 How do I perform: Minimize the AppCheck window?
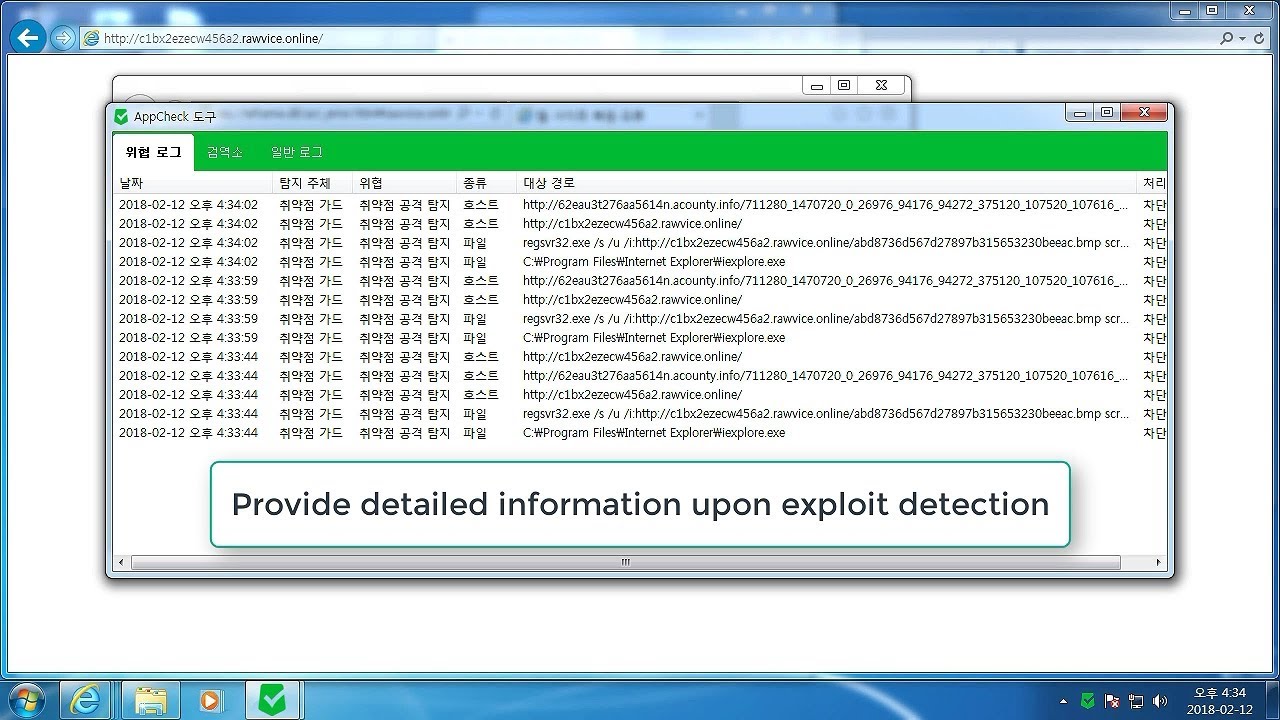click(1080, 113)
